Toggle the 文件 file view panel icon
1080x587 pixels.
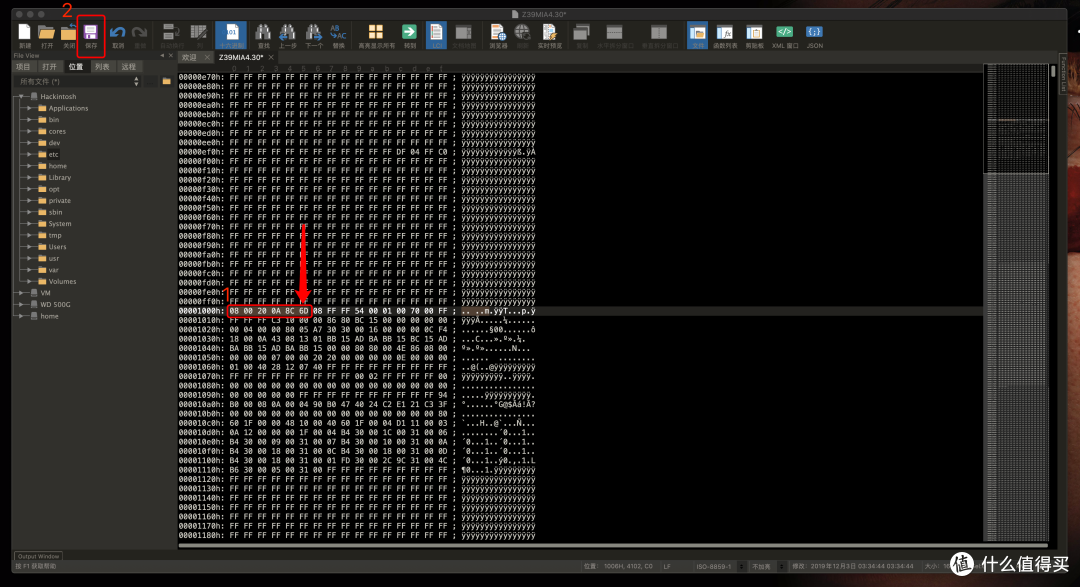tap(697, 34)
